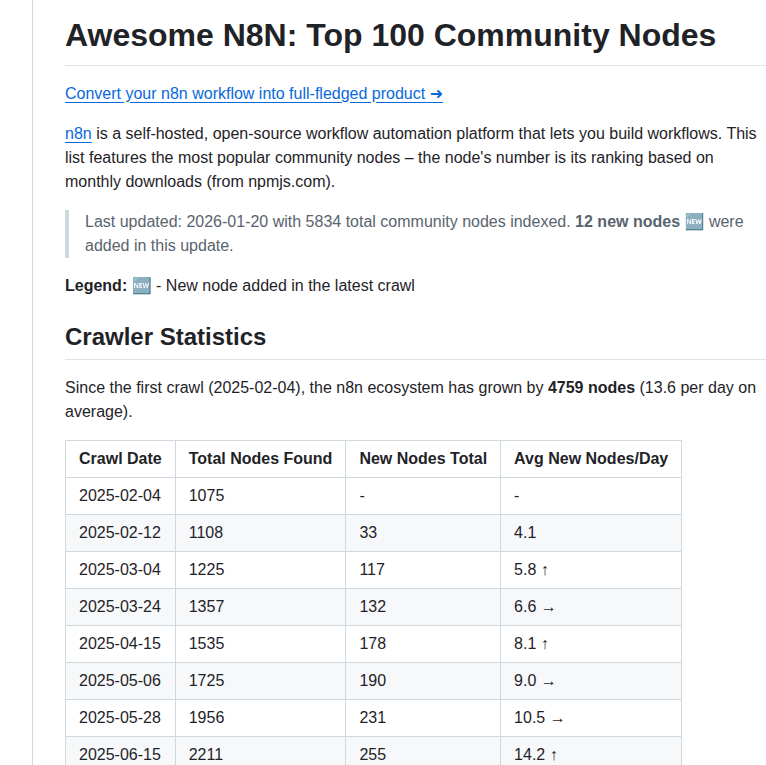Click the new nodes cell 132

(x=423, y=607)
